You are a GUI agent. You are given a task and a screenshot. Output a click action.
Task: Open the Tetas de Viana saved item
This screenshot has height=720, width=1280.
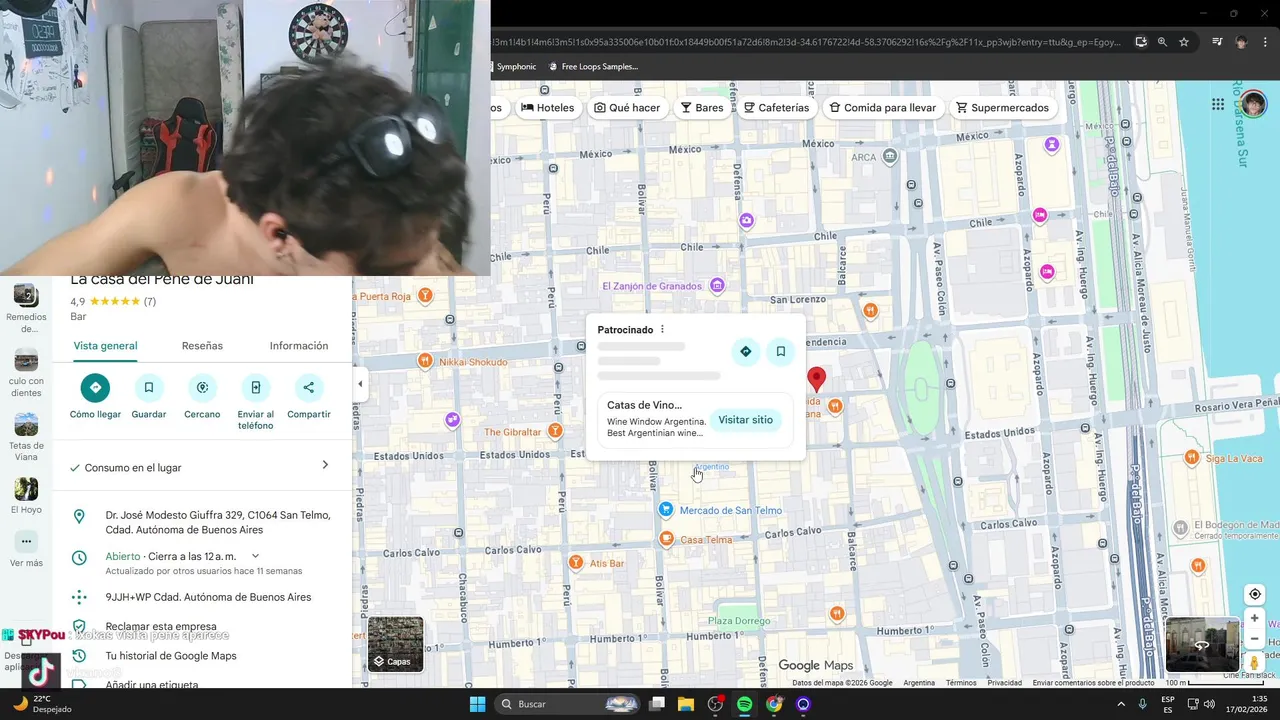tap(26, 437)
